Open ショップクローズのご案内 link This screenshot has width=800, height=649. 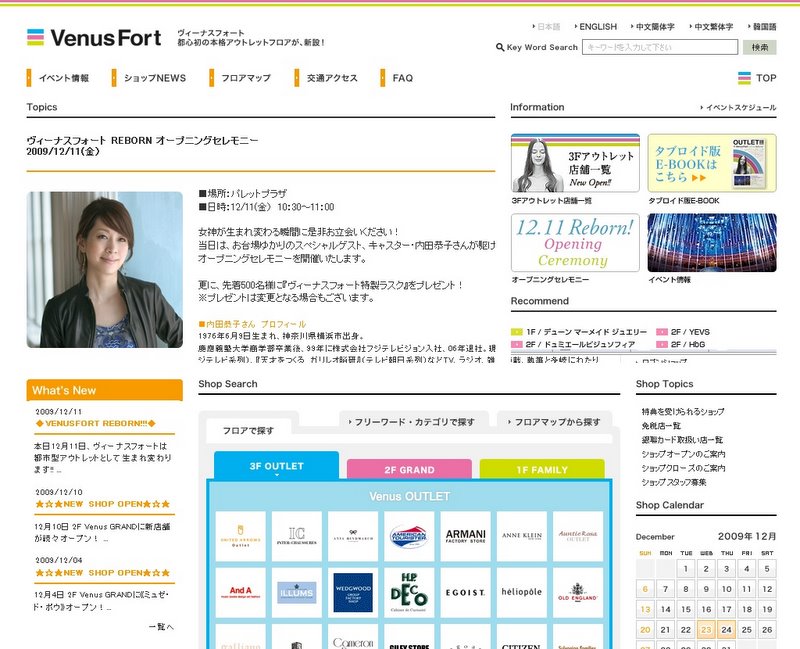pos(683,468)
